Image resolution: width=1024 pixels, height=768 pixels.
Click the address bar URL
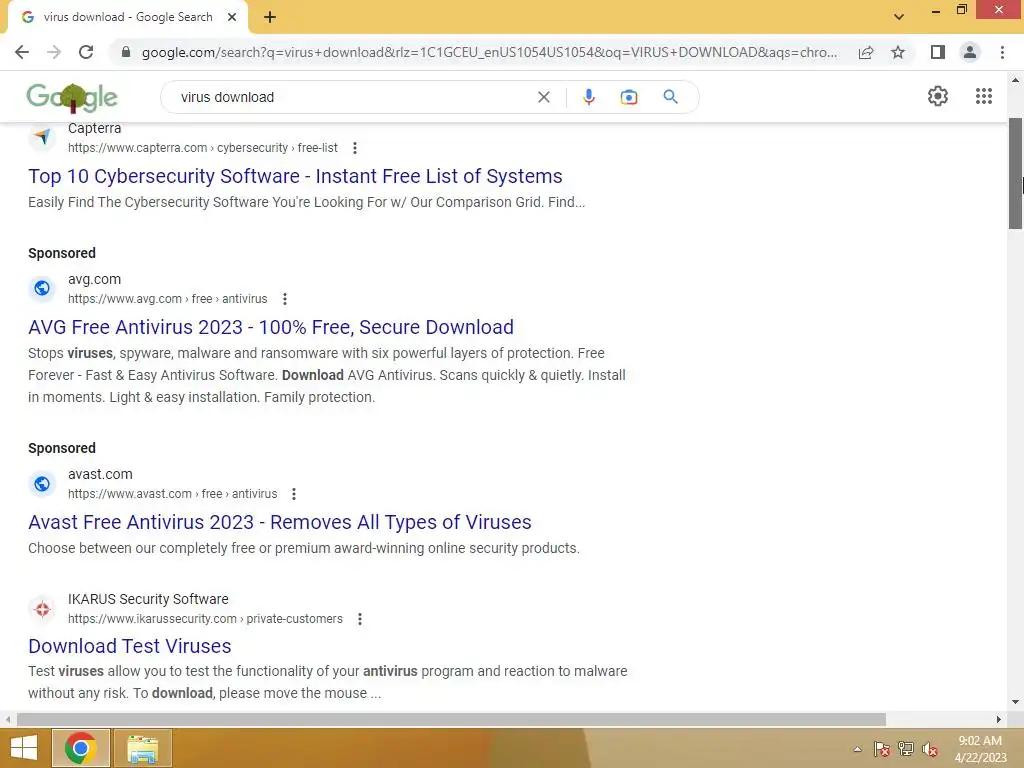pyautogui.click(x=489, y=52)
